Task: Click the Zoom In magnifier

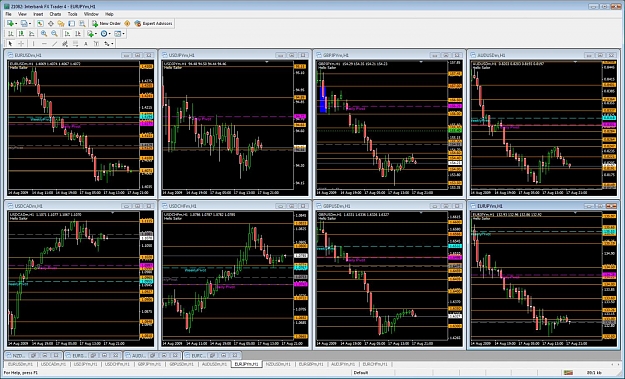Action: [x=44, y=34]
